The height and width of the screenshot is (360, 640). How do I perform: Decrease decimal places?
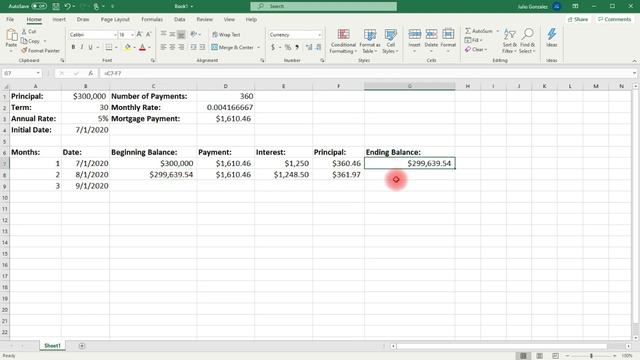pos(318,47)
